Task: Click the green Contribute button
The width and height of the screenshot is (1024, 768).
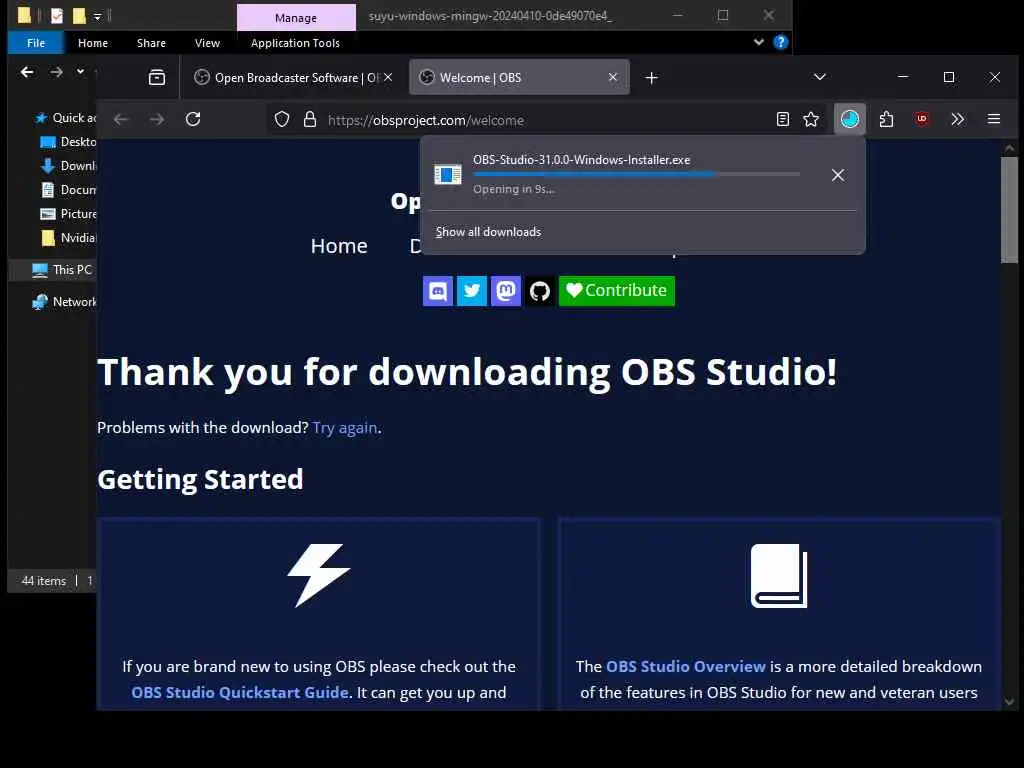Action: point(617,291)
